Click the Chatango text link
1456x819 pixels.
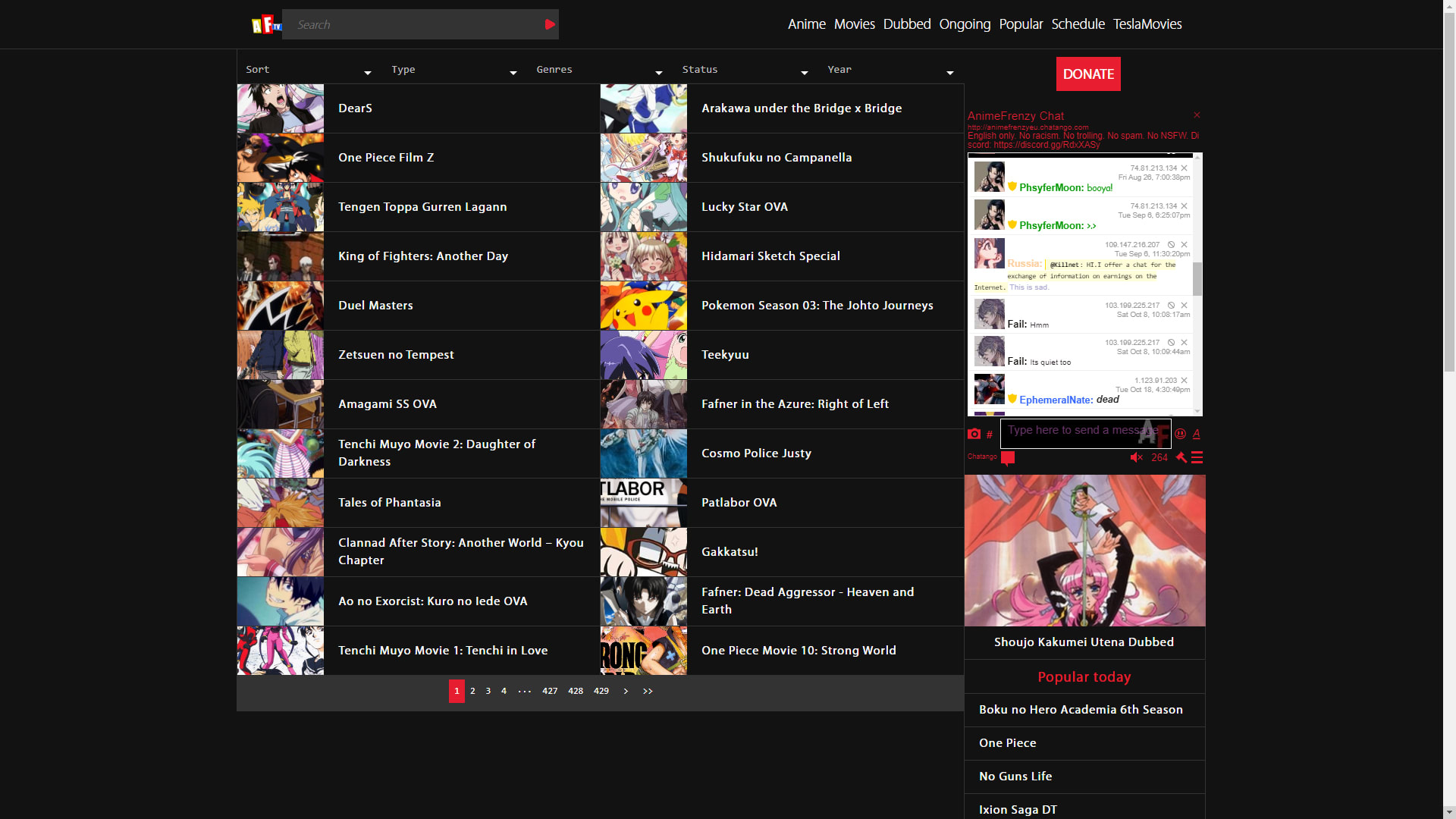982,457
